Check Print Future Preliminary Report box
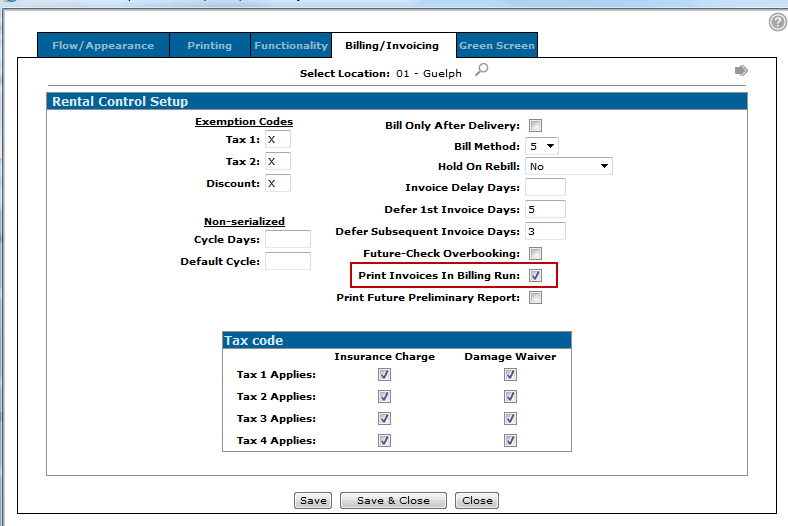The width and height of the screenshot is (788, 526). [535, 297]
